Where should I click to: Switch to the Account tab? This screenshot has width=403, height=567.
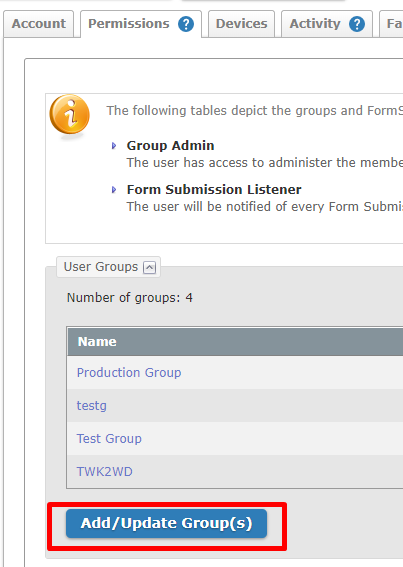coord(39,24)
